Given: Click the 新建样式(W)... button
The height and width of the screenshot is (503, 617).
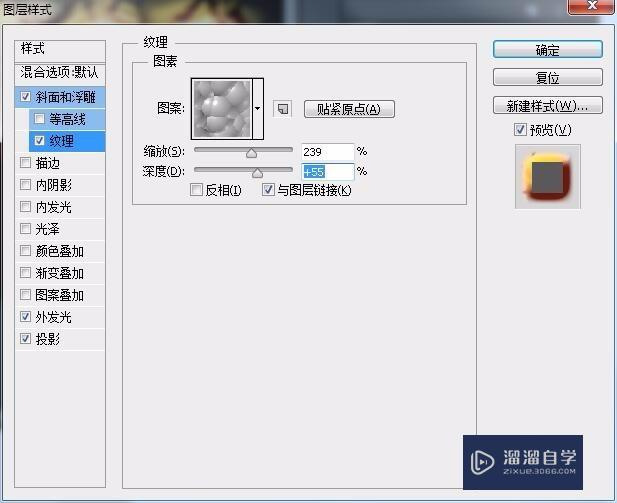Looking at the screenshot, I should (547, 105).
